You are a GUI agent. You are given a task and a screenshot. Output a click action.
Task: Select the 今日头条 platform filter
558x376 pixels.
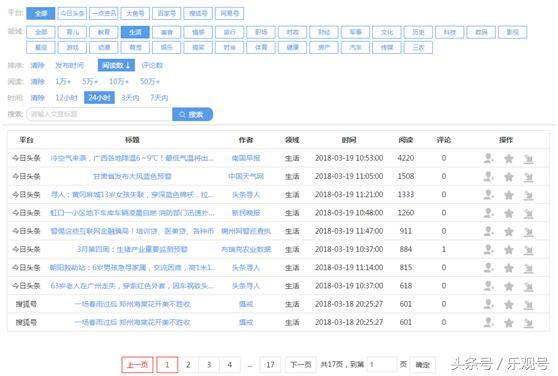pyautogui.click(x=72, y=14)
